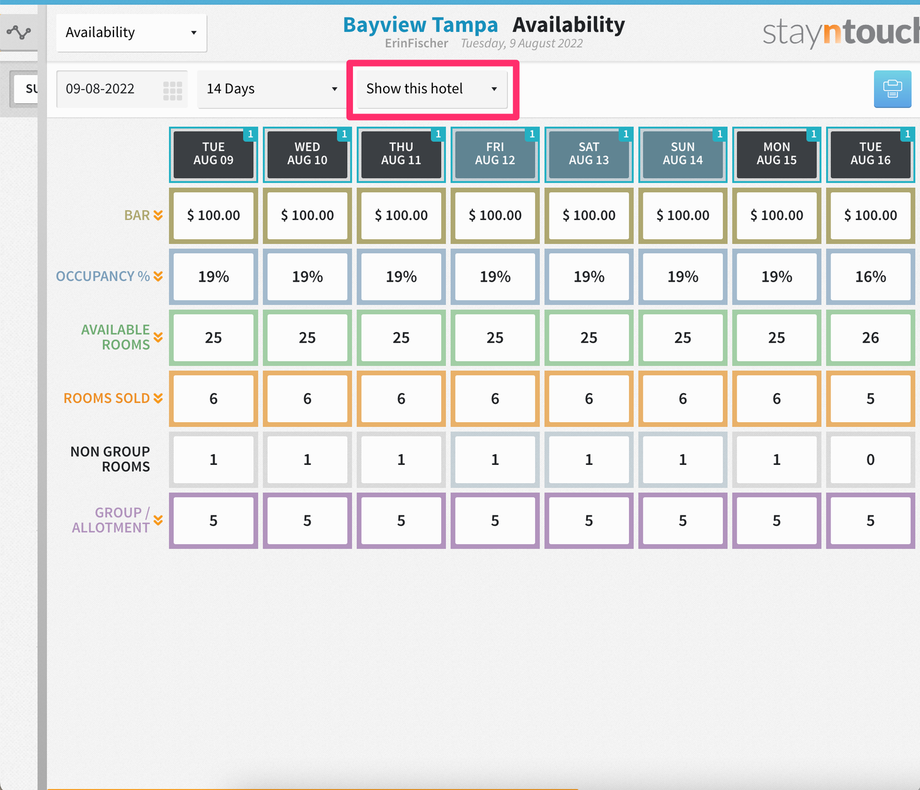Expand the Available Rooms row chevron
920x790 pixels.
158,337
